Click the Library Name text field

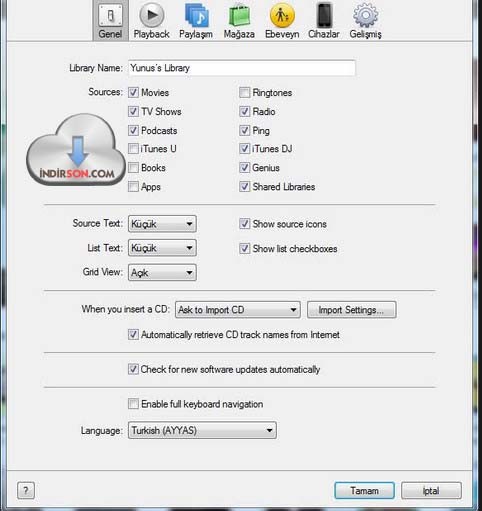click(242, 68)
